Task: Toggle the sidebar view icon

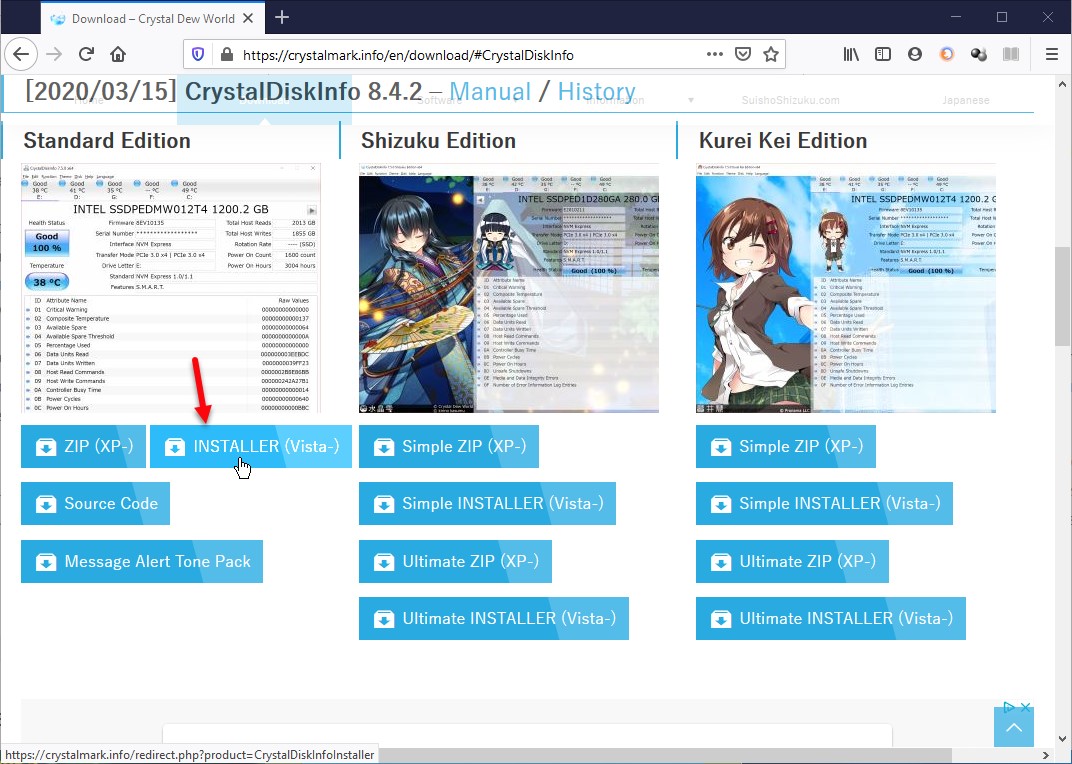Action: (x=883, y=54)
